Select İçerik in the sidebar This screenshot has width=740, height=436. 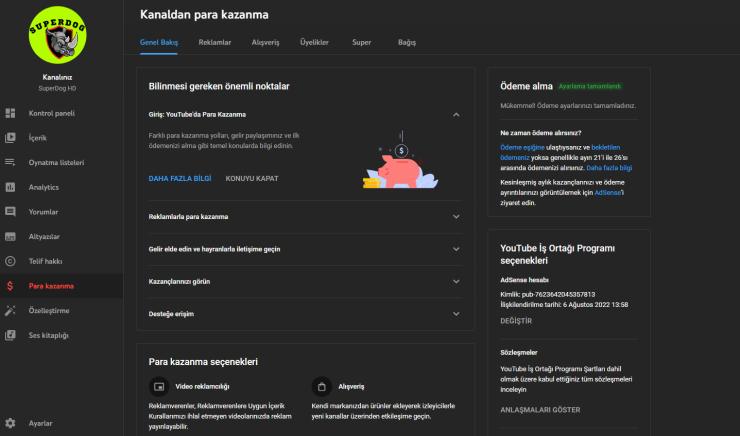(37, 138)
